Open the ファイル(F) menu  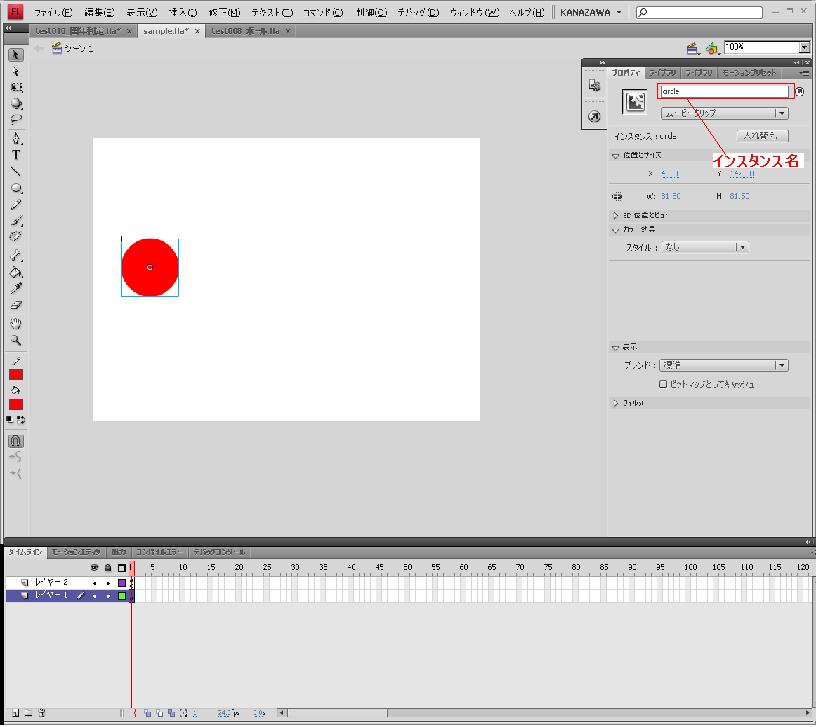pyautogui.click(x=53, y=12)
